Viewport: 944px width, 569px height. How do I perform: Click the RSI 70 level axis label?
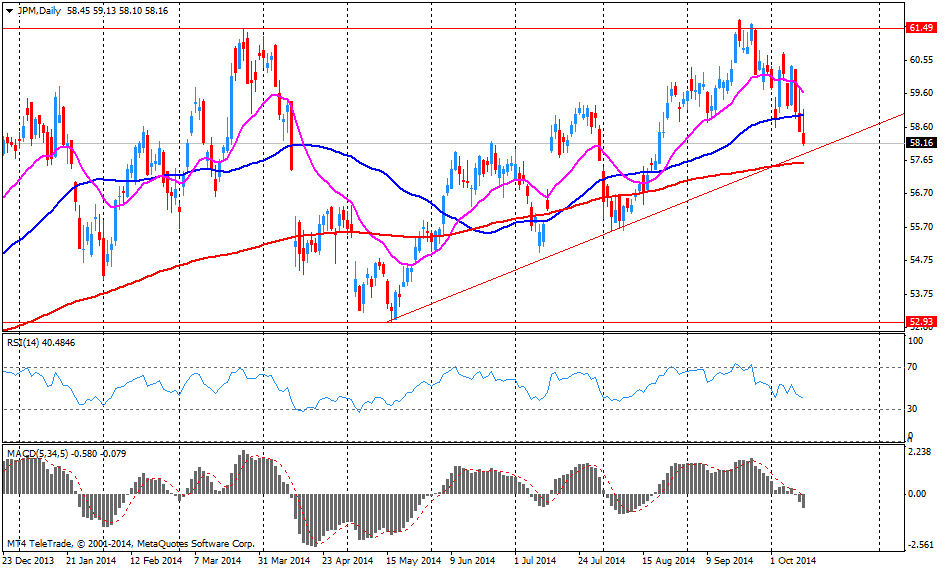click(x=911, y=368)
